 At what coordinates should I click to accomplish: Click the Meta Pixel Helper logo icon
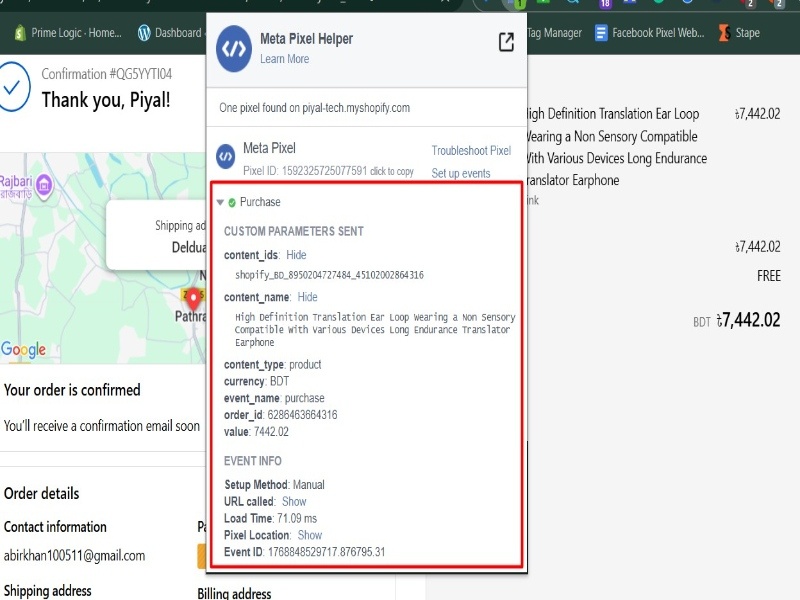[234, 48]
